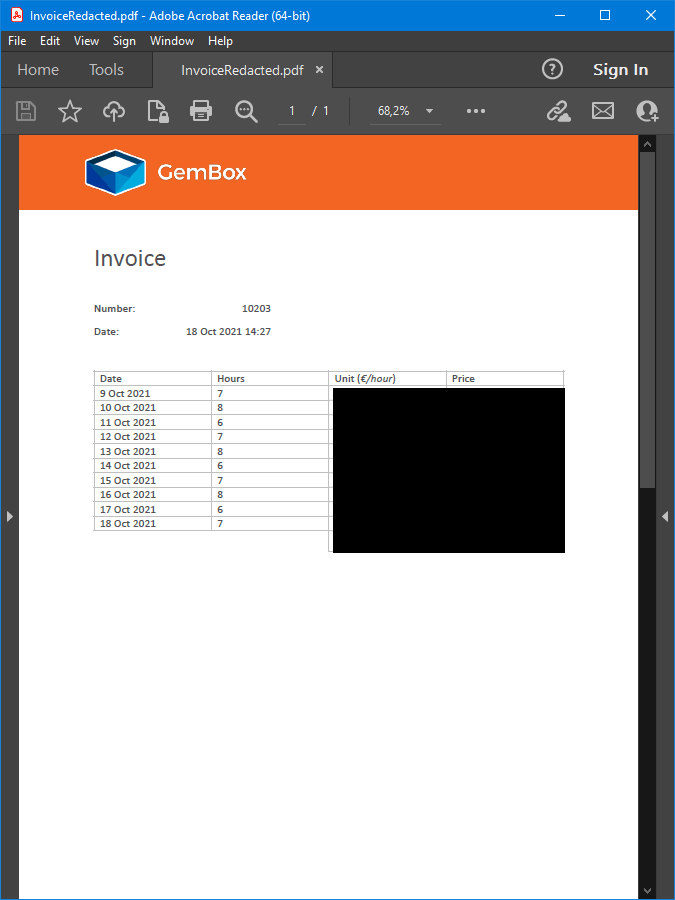675x900 pixels.
Task: Show more tools via the ellipsis
Action: click(x=476, y=111)
